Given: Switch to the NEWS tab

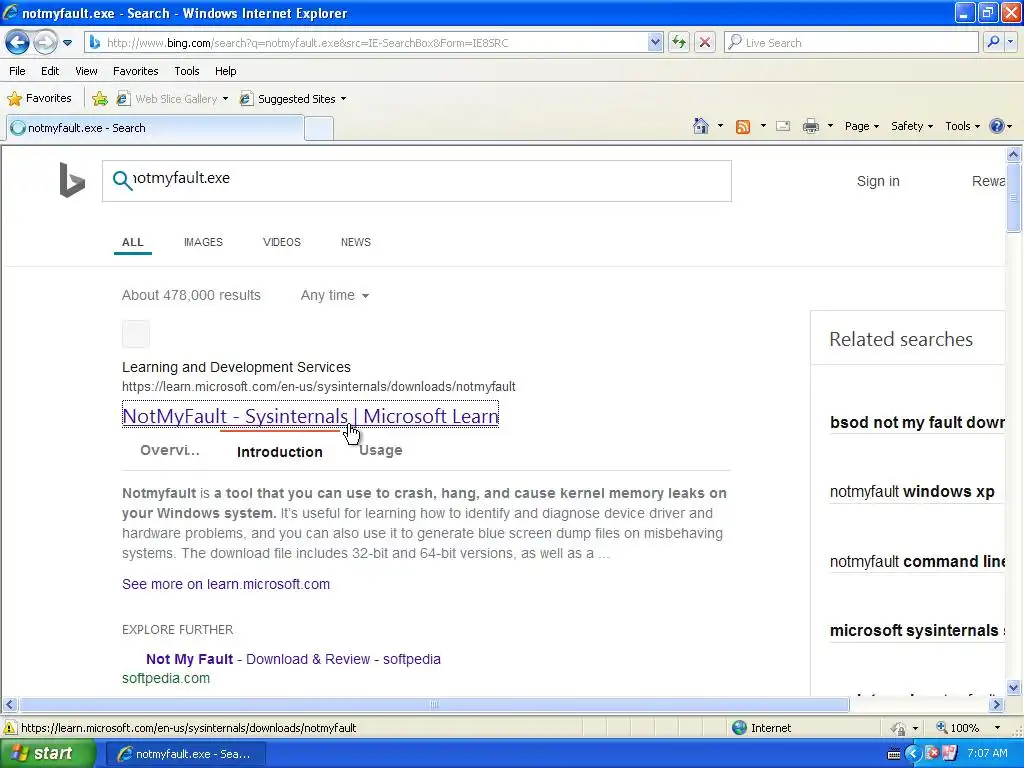Looking at the screenshot, I should 355,242.
